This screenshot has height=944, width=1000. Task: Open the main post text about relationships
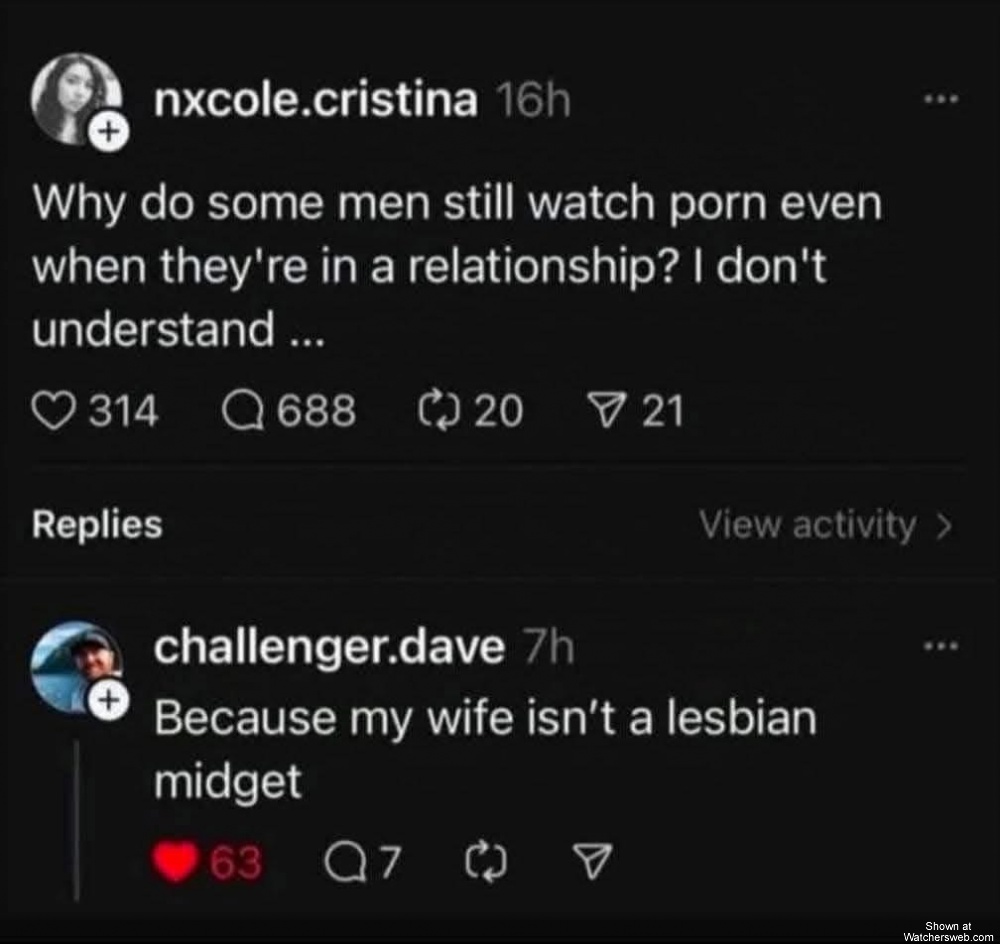click(x=457, y=267)
